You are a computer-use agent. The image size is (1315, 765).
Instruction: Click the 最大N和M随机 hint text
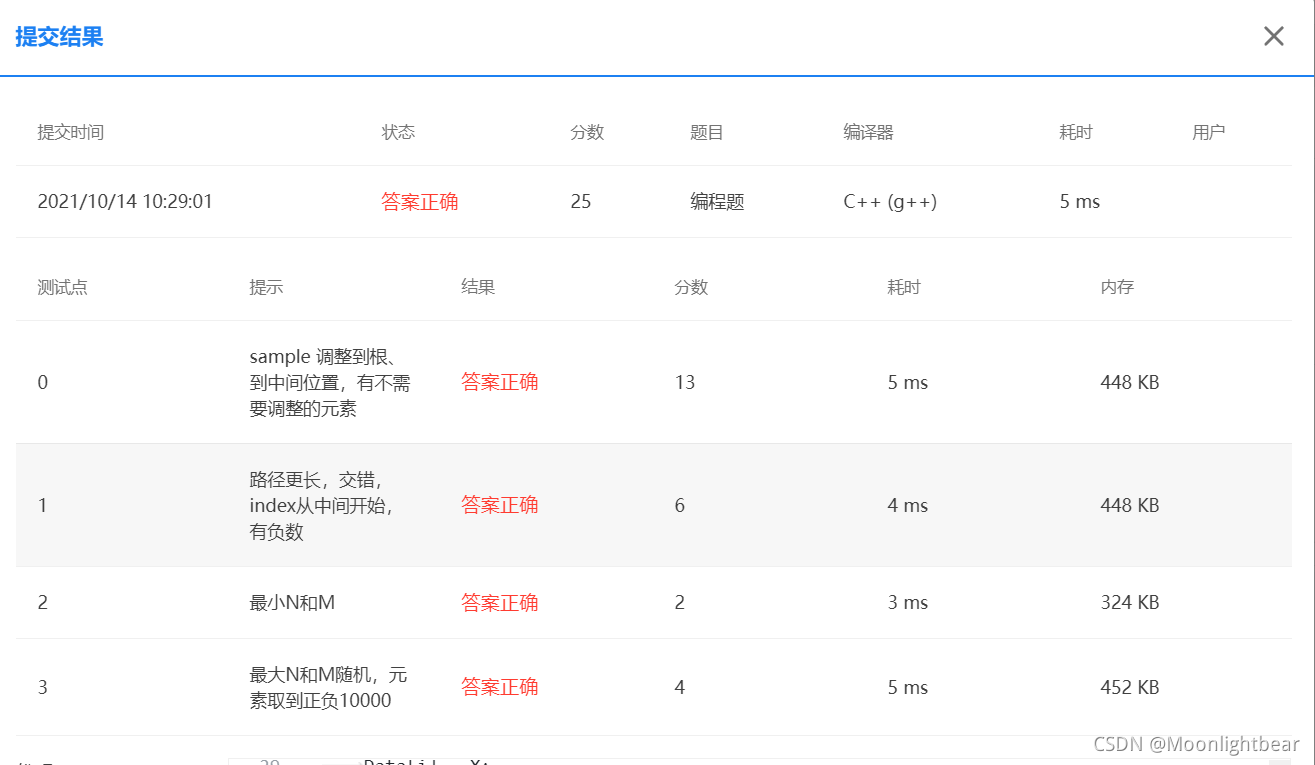(328, 687)
